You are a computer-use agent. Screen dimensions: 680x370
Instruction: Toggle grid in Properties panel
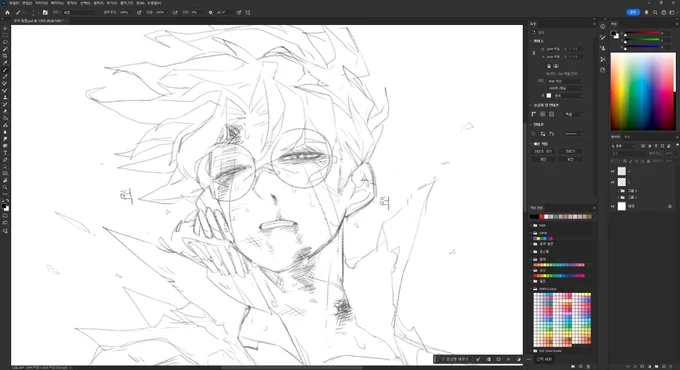(x=543, y=114)
